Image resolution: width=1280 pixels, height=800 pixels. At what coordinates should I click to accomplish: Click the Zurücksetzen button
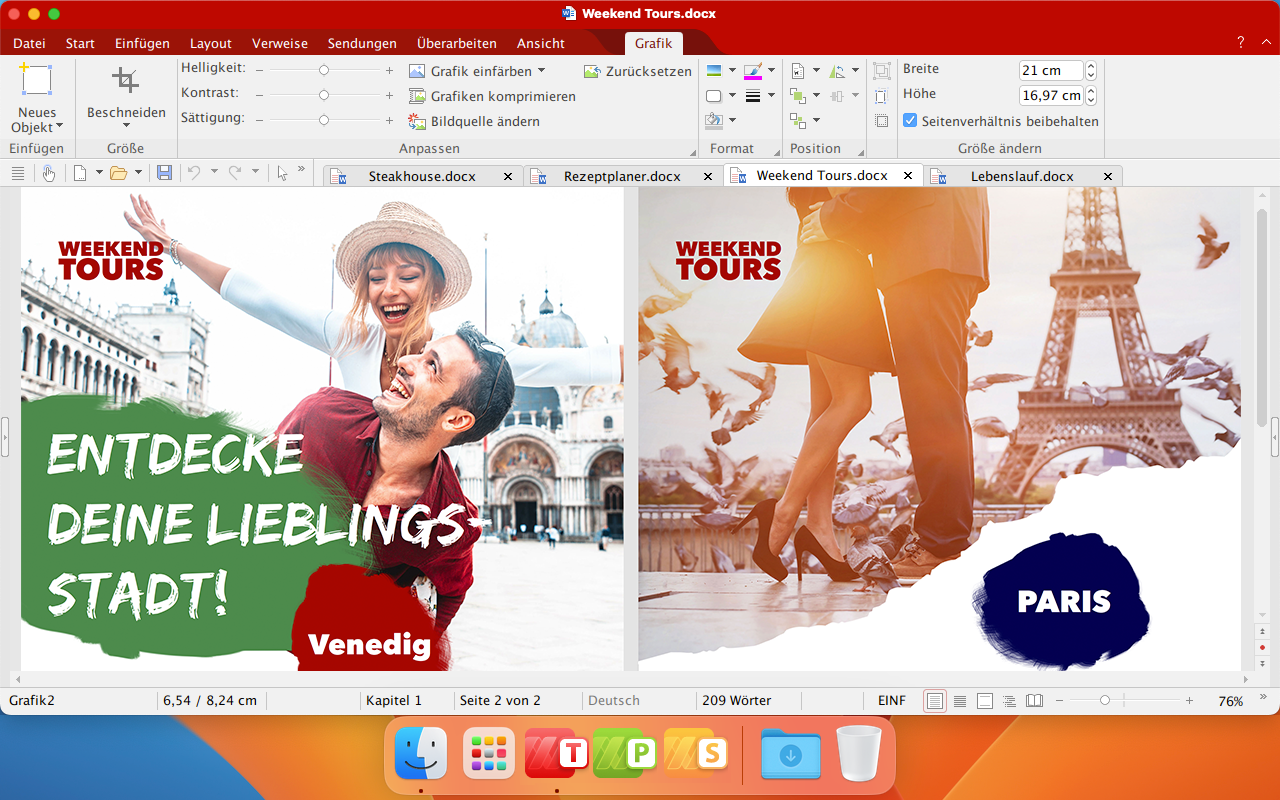click(638, 71)
